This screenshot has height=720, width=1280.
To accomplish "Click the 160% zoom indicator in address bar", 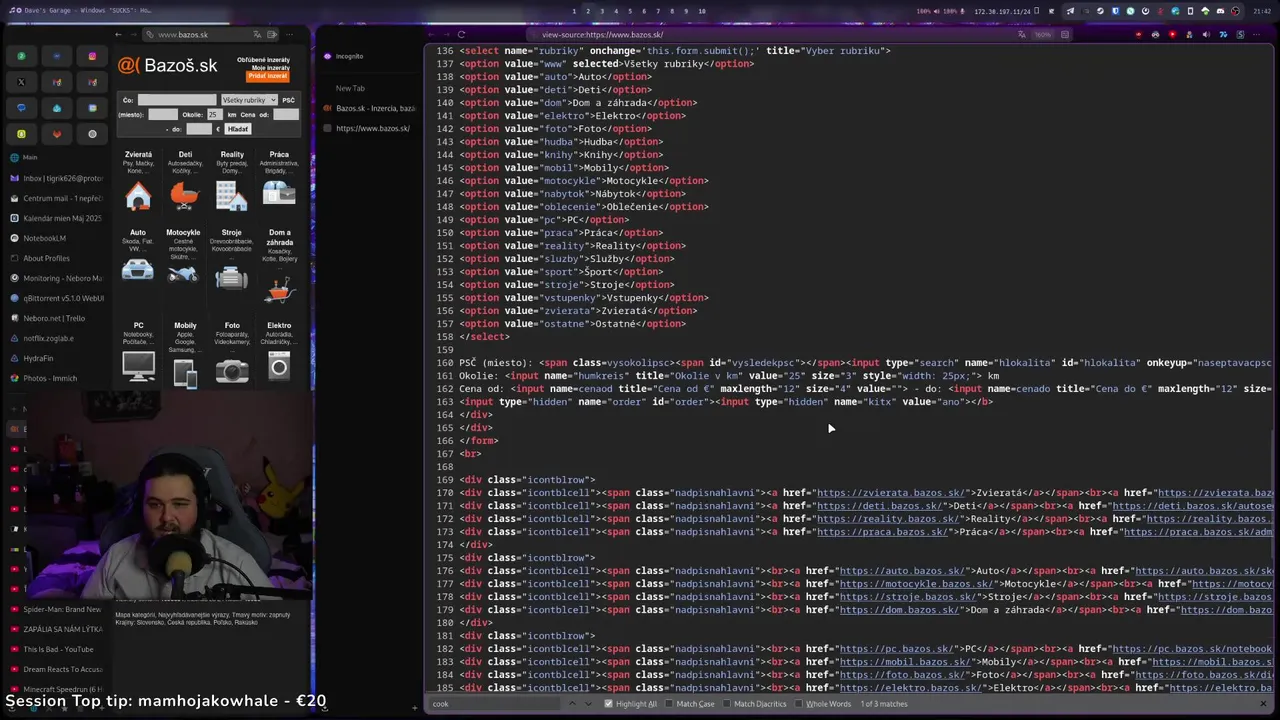I will pos(1043,34).
